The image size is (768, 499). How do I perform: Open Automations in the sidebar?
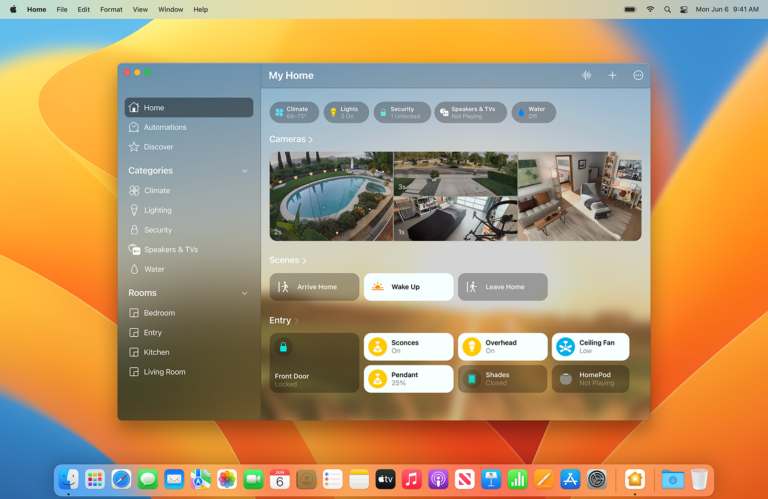coord(189,127)
